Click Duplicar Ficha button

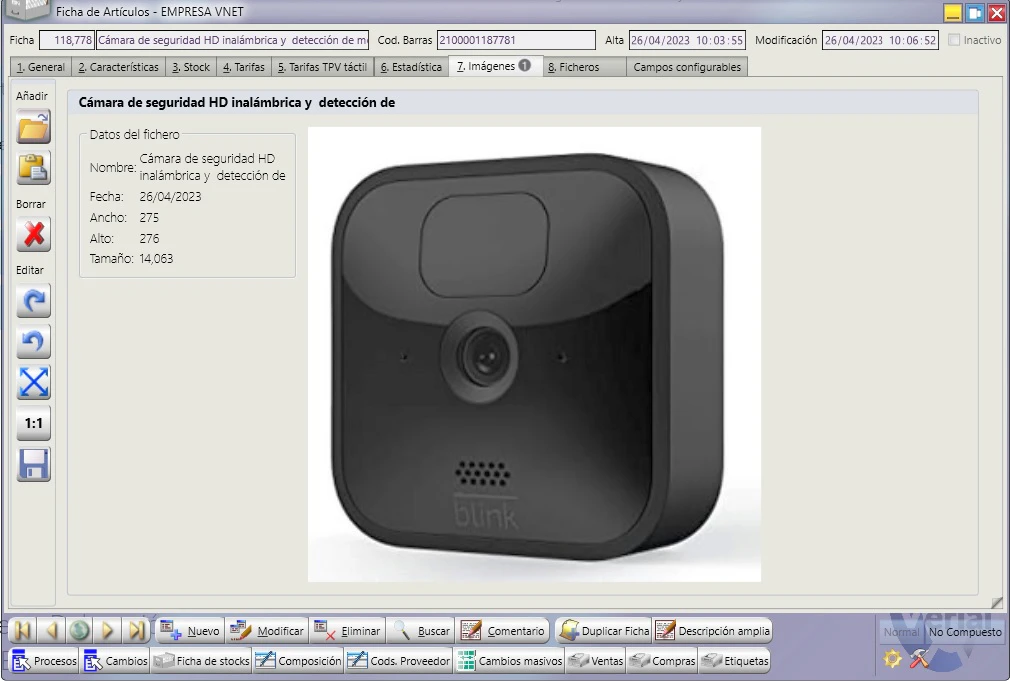[x=604, y=631]
